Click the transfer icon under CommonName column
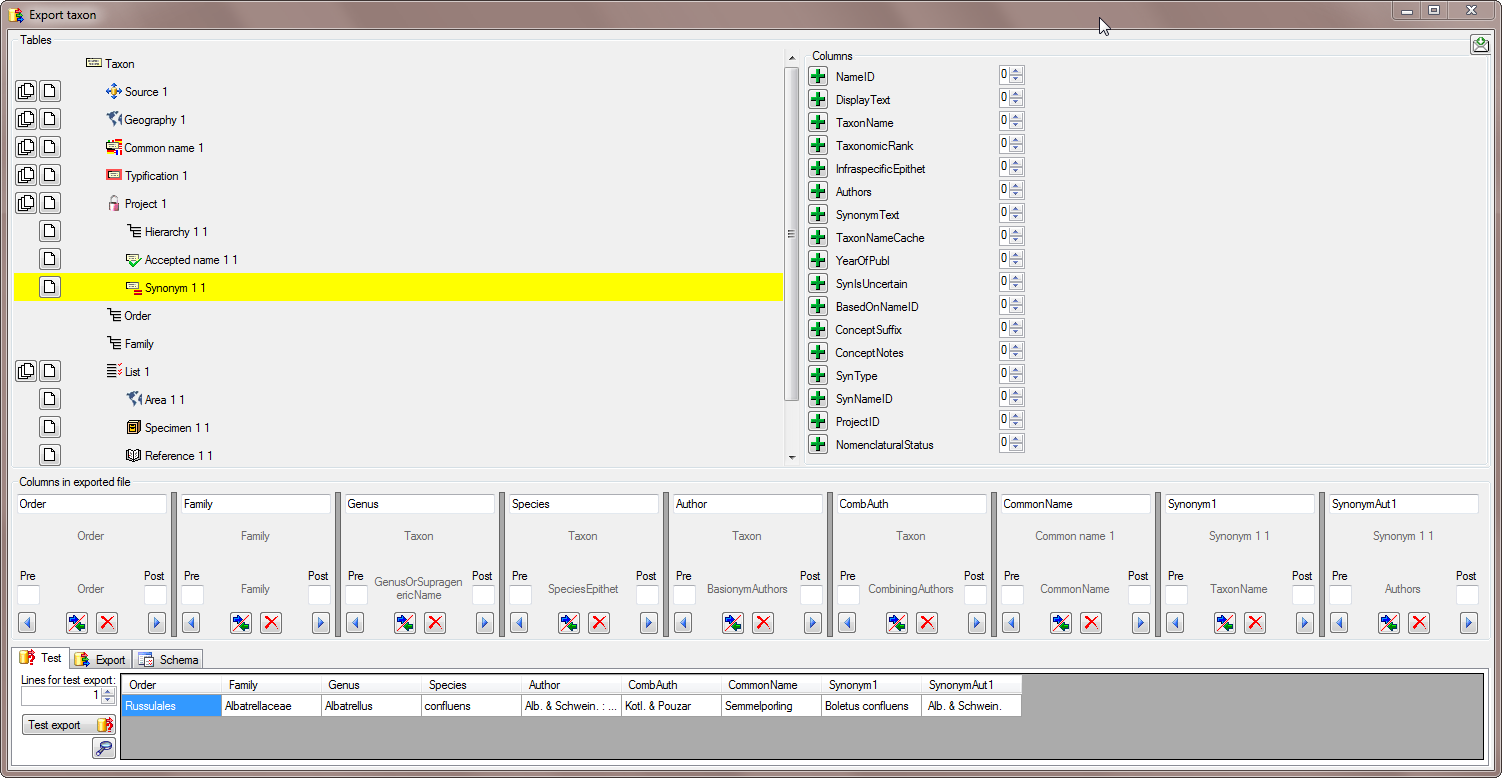The image size is (1502, 778). (1061, 623)
